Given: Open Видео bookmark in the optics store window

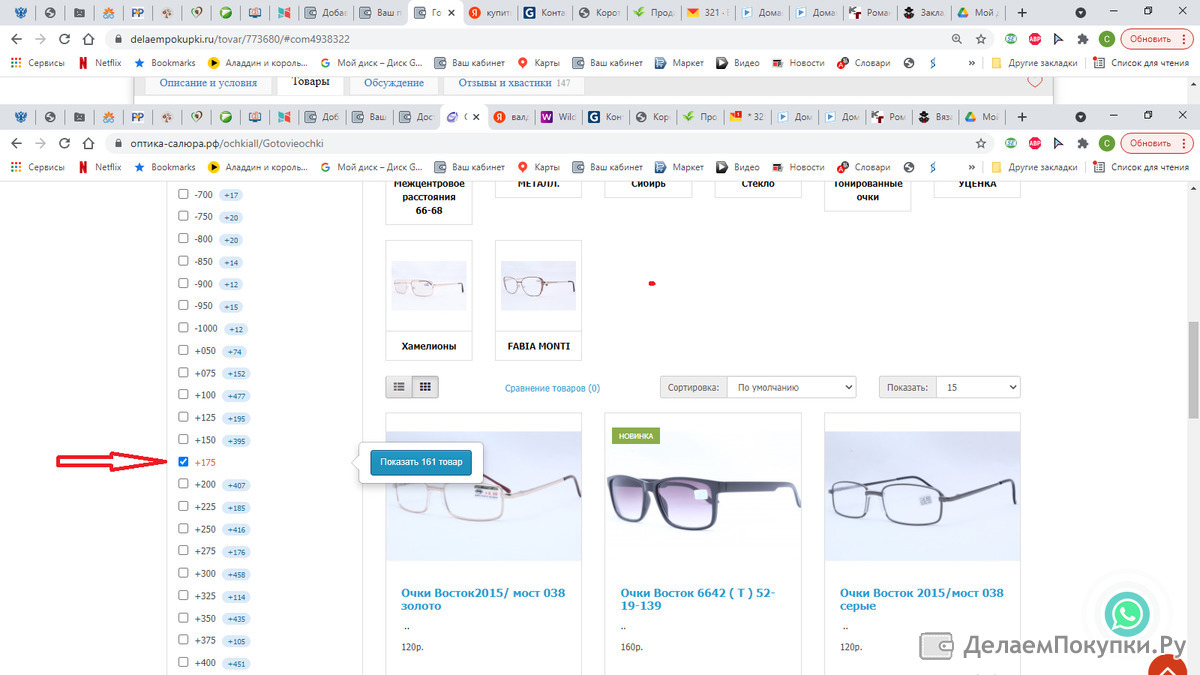Looking at the screenshot, I should [x=738, y=167].
